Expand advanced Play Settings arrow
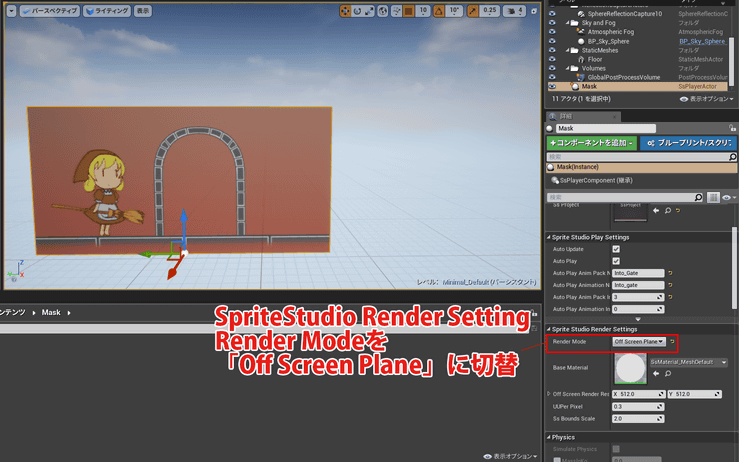 click(638, 319)
